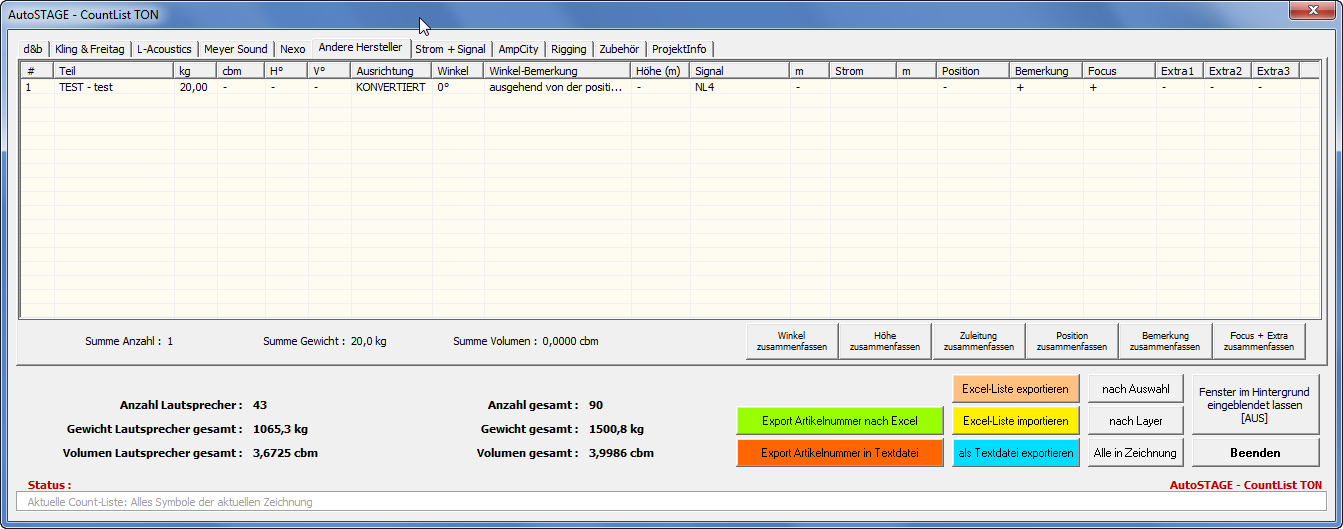Switch to the d&b tab
1343x529 pixels.
(x=33, y=49)
